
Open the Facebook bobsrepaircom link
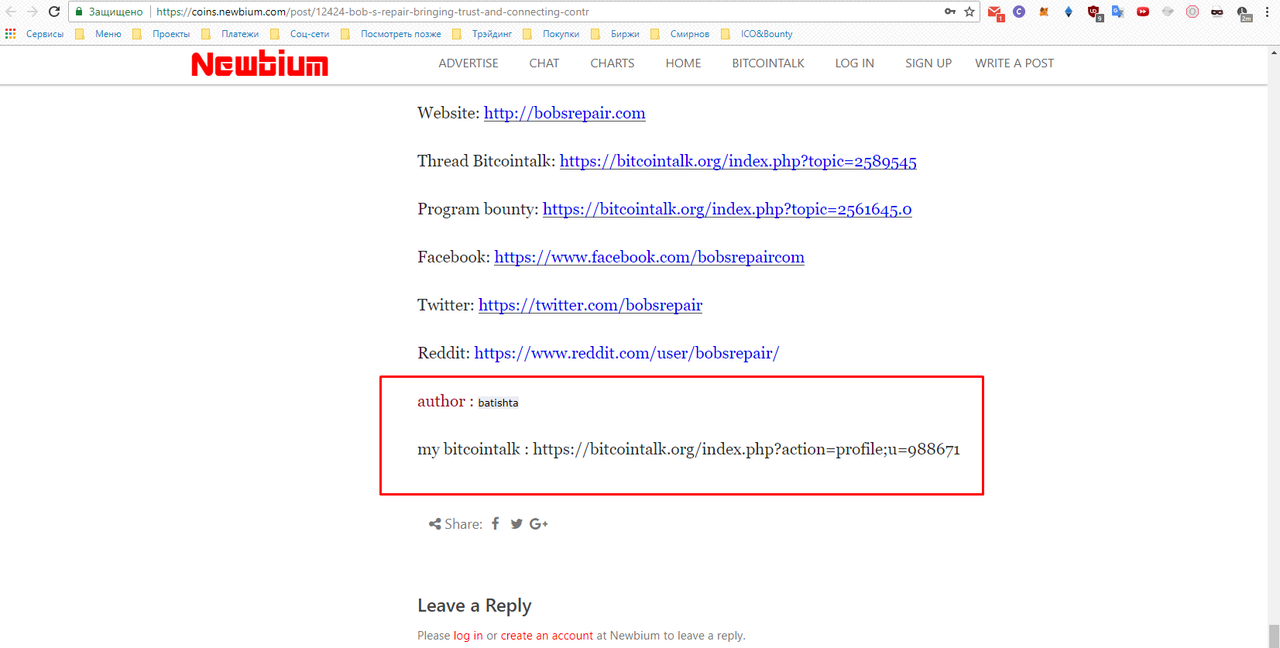649,257
